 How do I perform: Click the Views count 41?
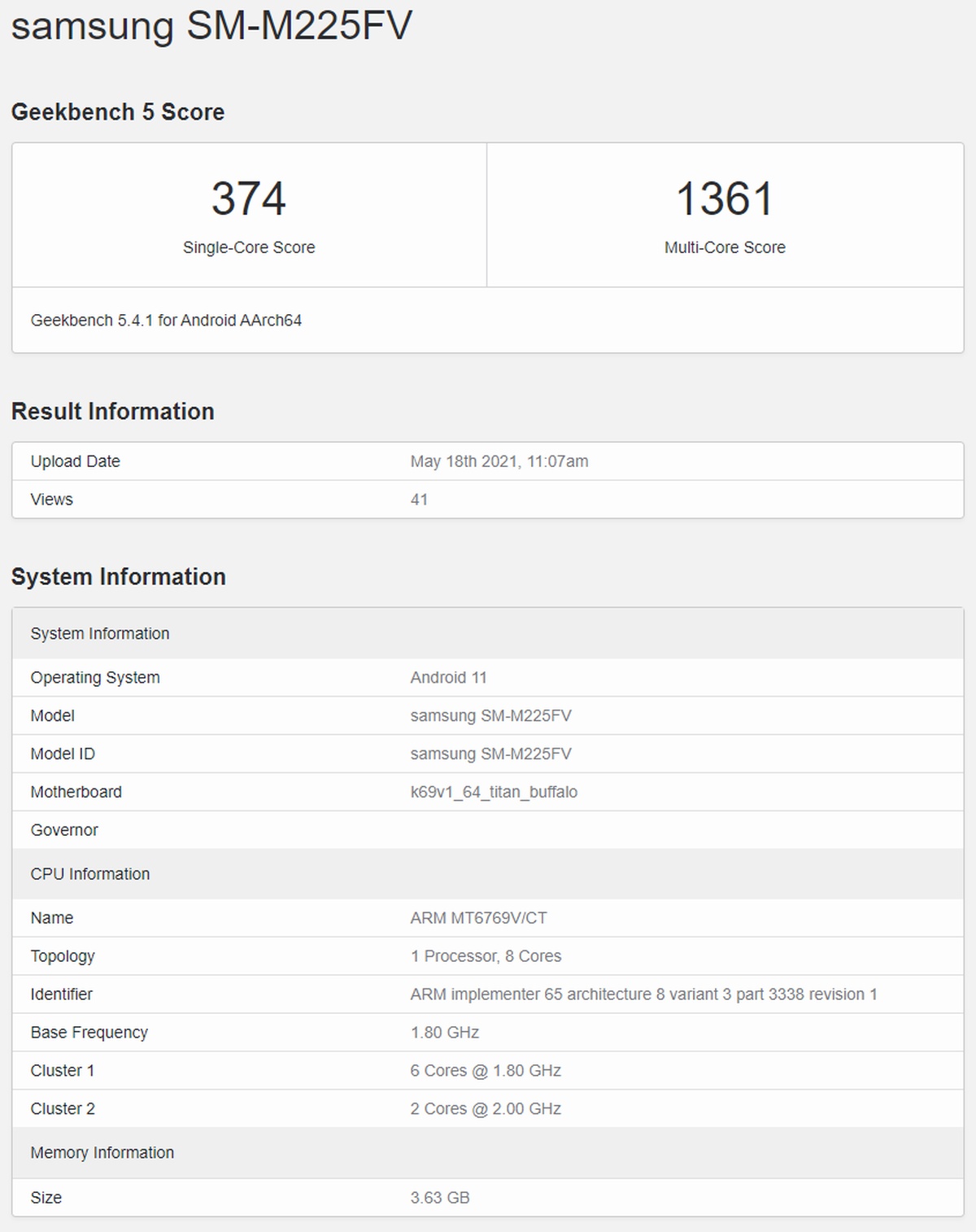(419, 500)
